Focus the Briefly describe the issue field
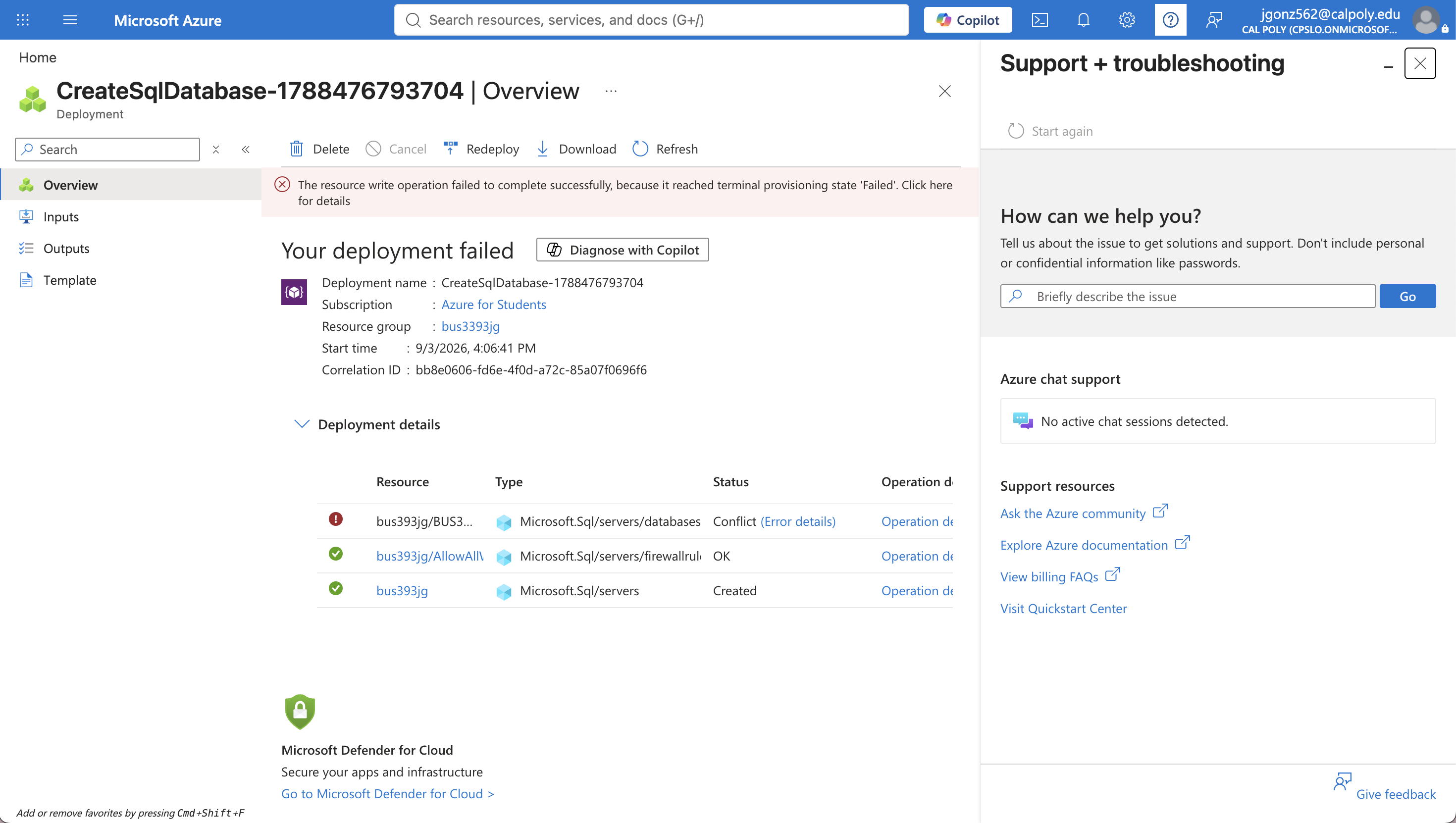1456x823 pixels. (x=1188, y=296)
